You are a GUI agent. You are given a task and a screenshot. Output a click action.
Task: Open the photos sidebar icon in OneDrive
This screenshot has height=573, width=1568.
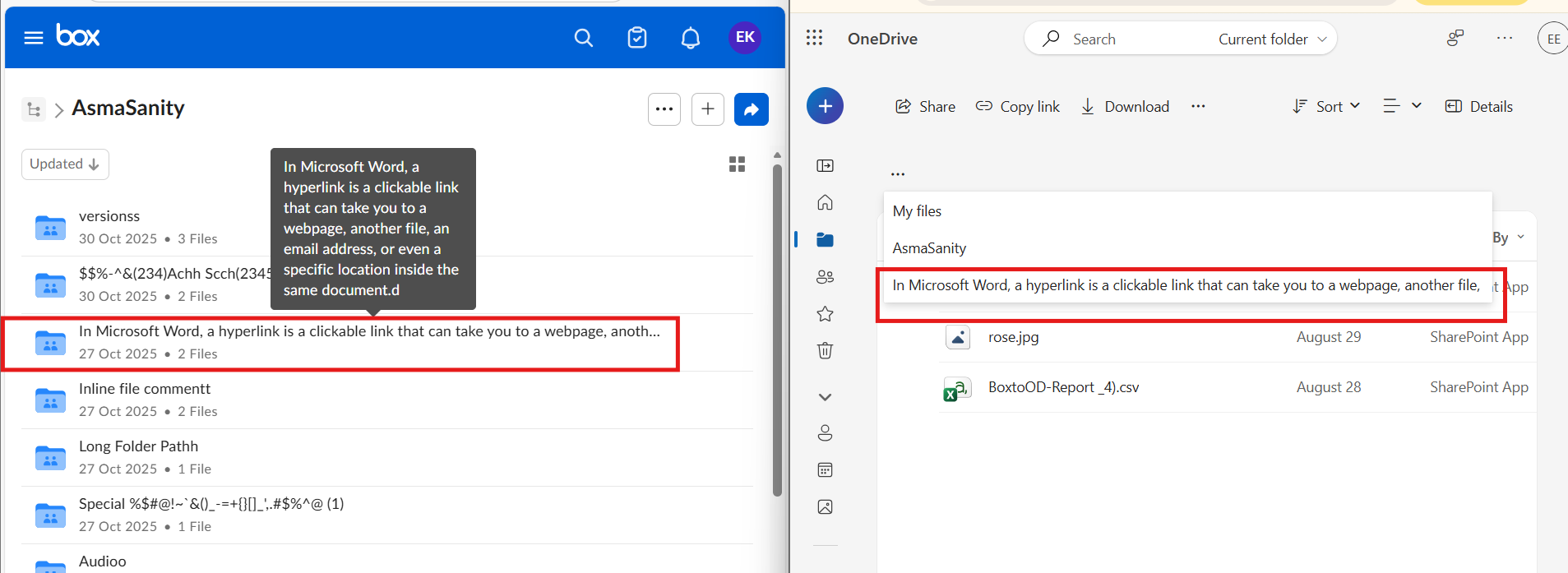[825, 507]
